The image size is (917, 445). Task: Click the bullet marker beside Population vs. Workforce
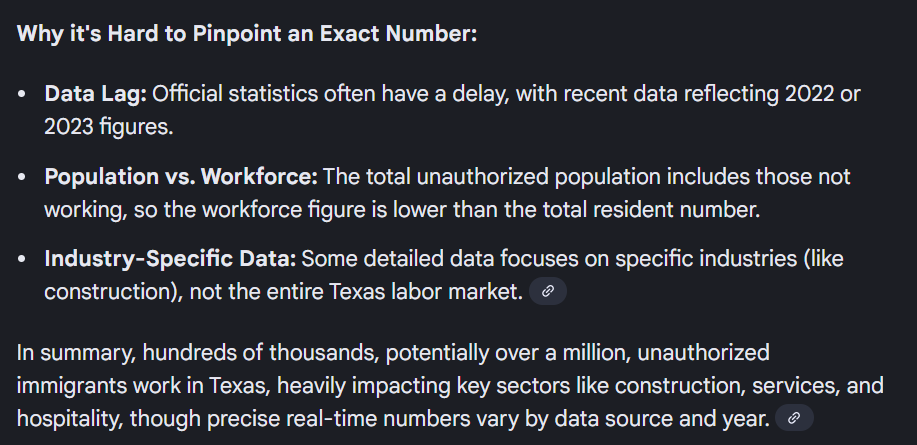tap(23, 177)
